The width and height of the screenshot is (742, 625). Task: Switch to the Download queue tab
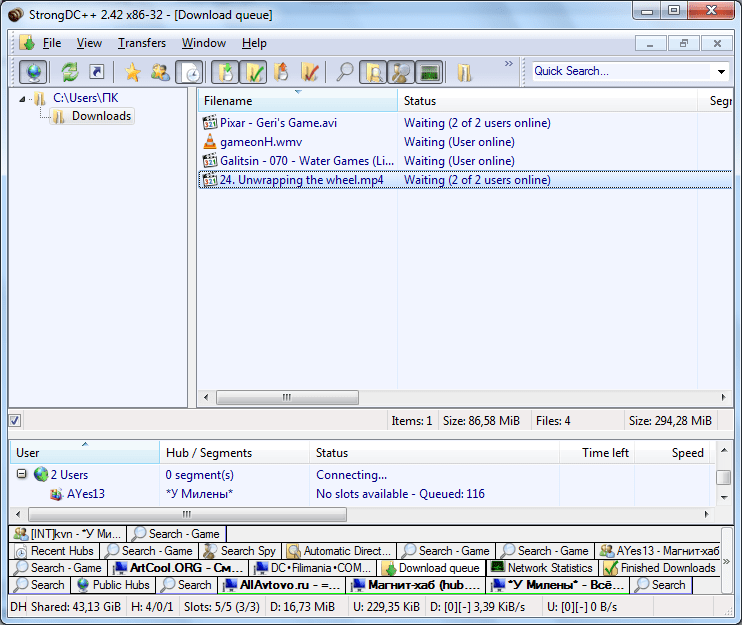(432, 568)
